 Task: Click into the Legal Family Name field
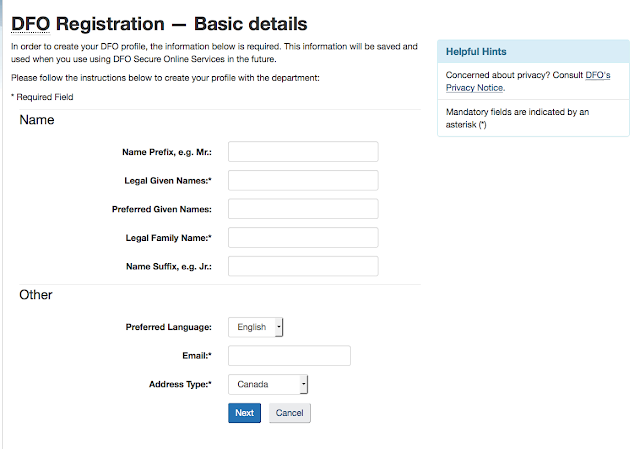click(303, 237)
